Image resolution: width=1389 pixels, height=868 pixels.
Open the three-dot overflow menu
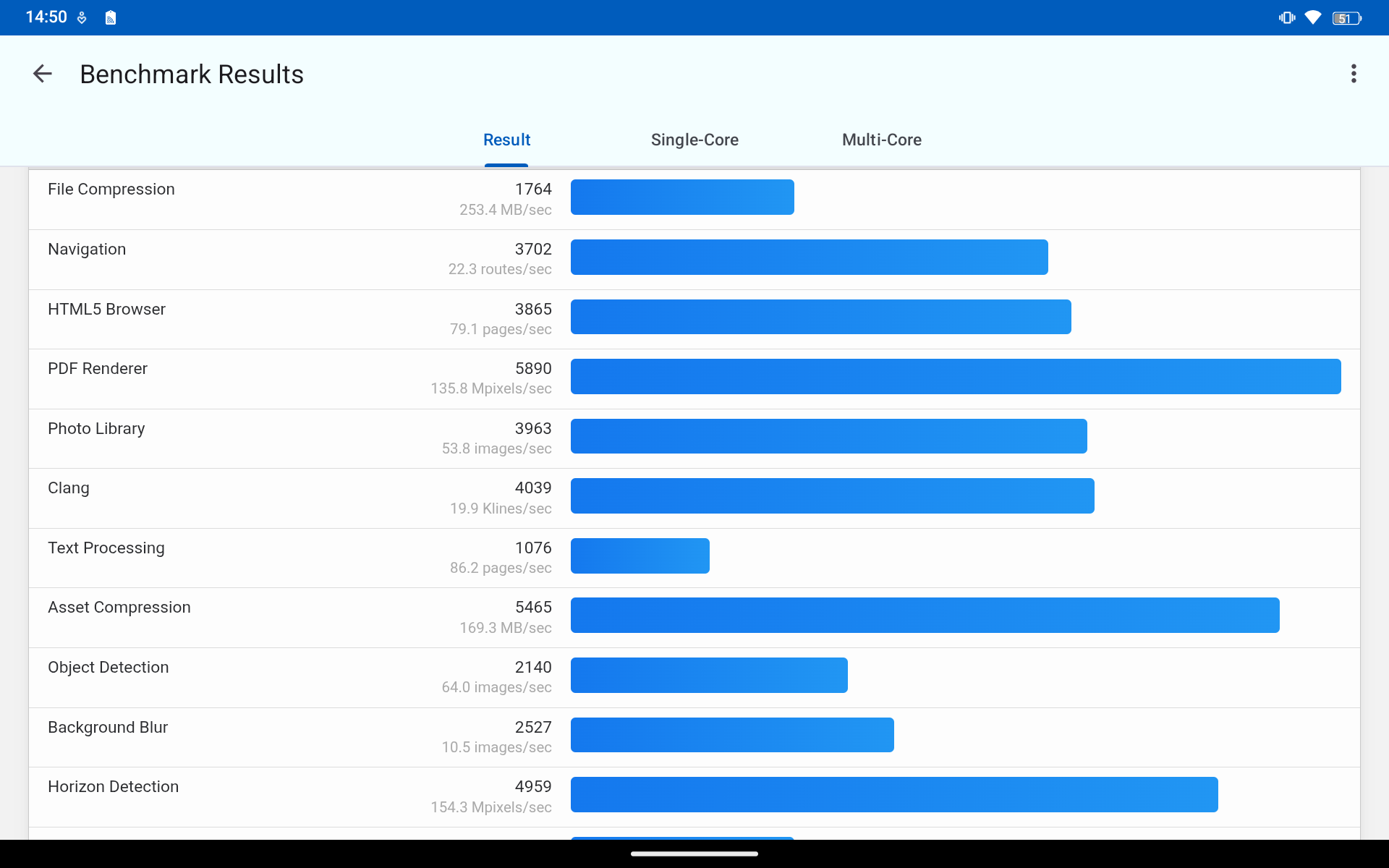tap(1353, 74)
